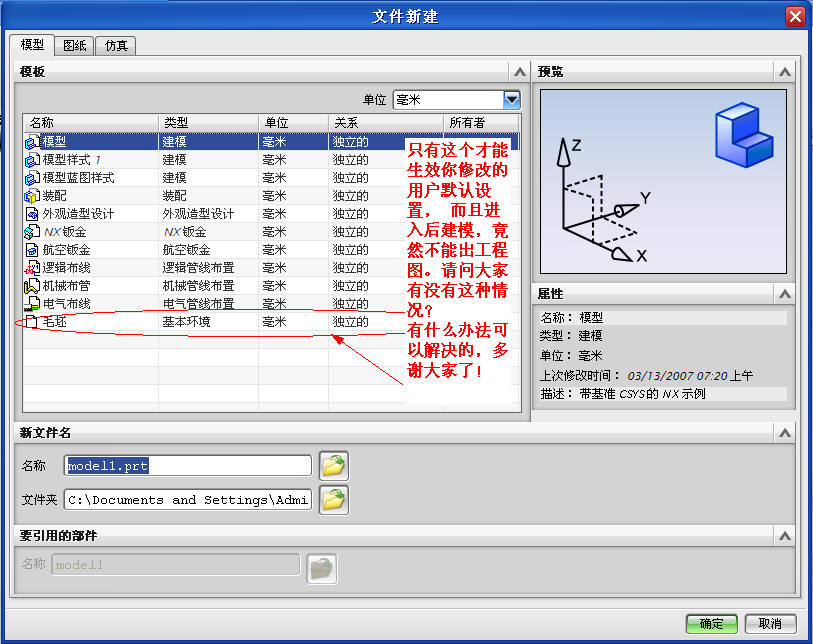Click the 装配 assembly template icon

32,195
